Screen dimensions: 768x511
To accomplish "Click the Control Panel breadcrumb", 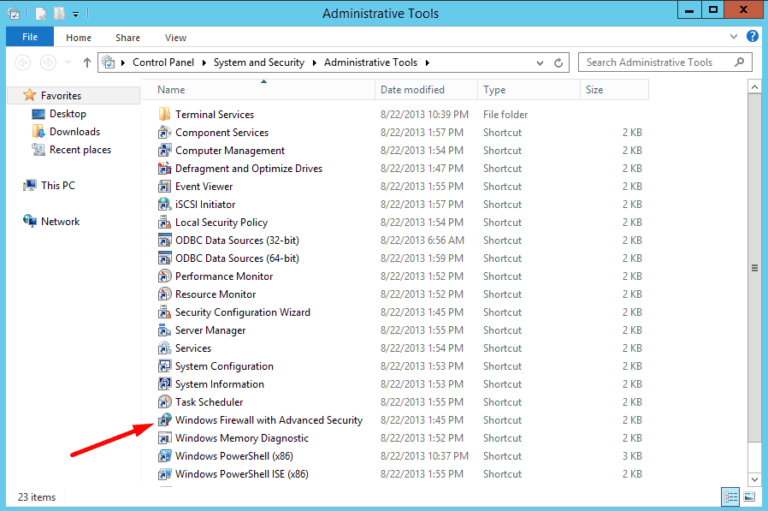I will [x=163, y=63].
